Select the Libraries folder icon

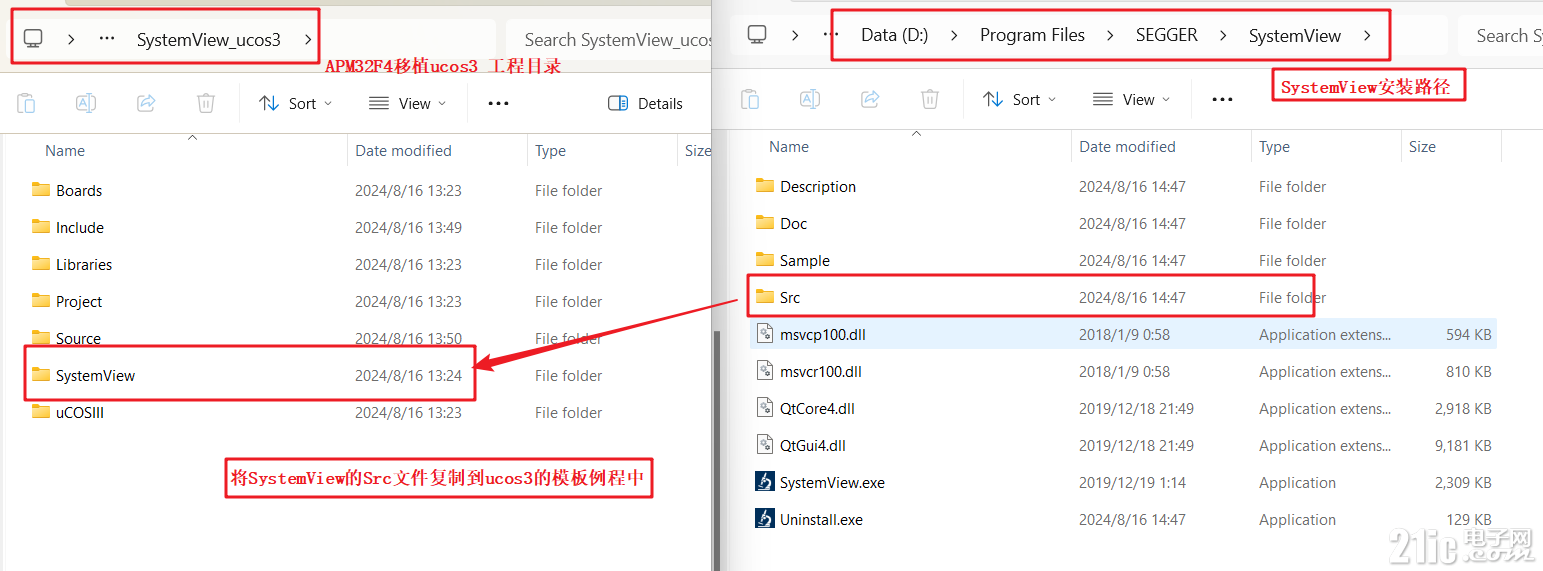click(41, 263)
